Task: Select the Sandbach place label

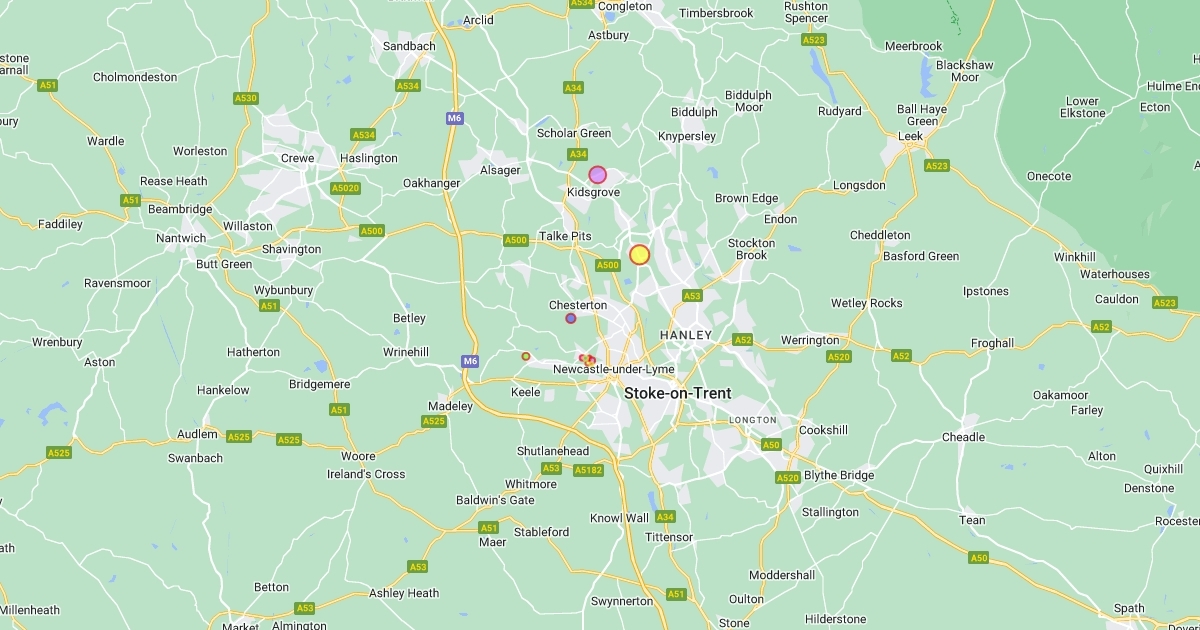Action: [x=409, y=46]
